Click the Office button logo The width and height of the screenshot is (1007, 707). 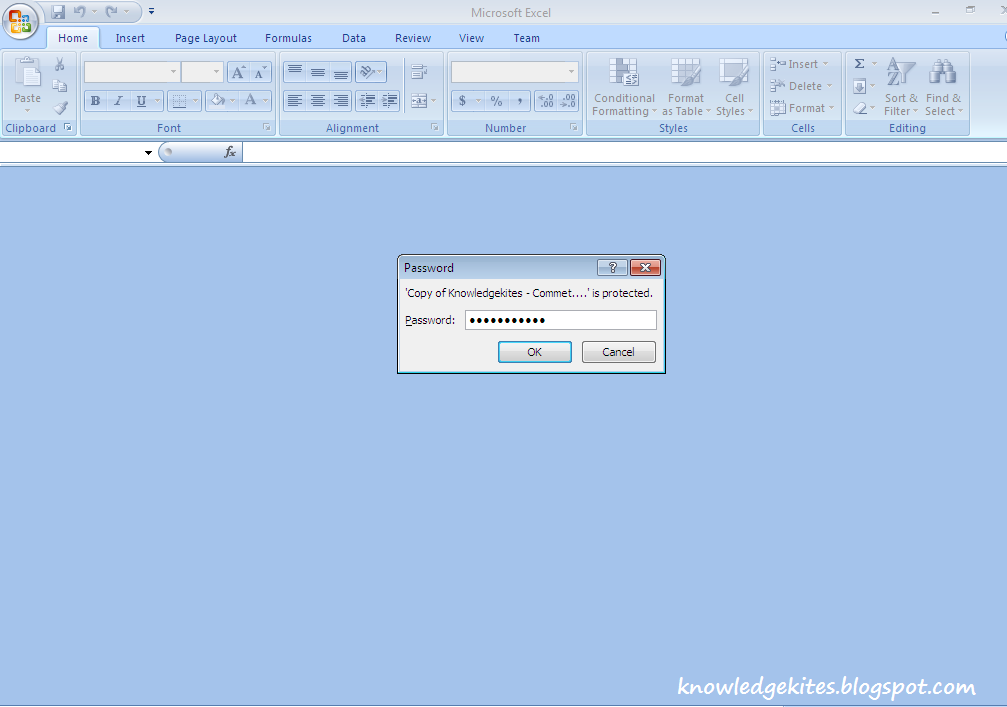[20, 21]
